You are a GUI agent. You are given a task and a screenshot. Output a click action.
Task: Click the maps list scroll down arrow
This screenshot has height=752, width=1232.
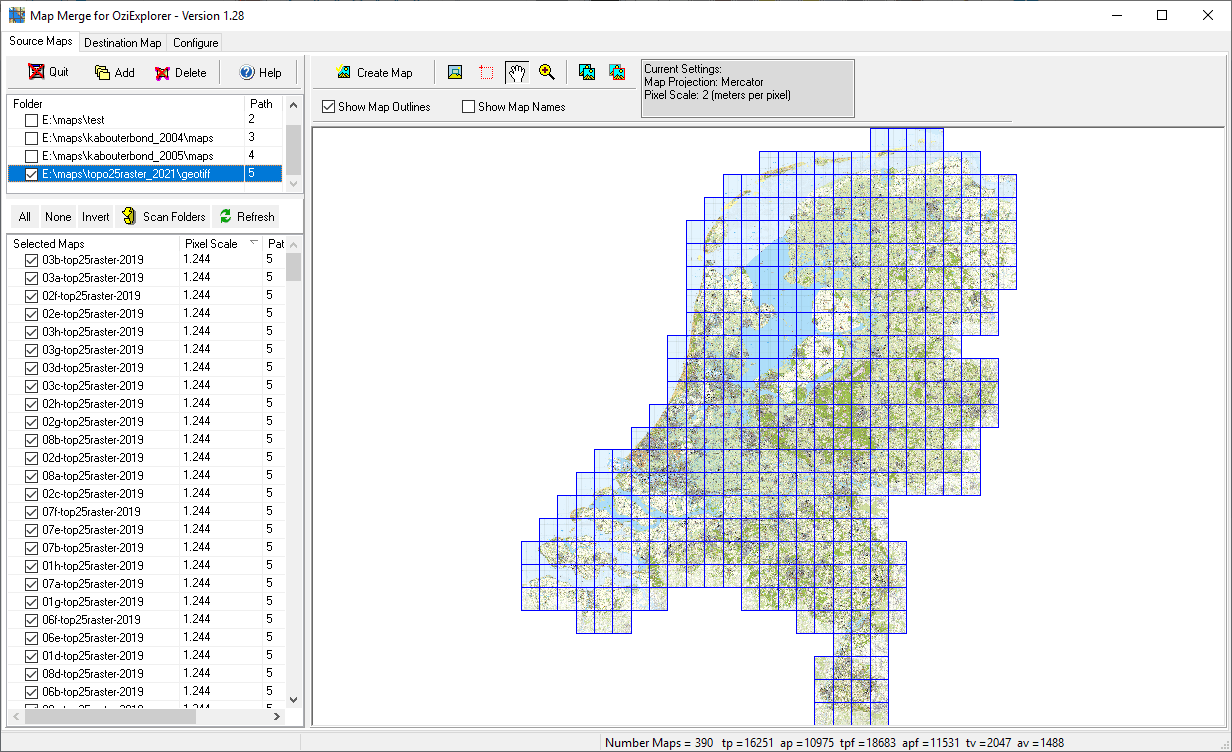[294, 700]
